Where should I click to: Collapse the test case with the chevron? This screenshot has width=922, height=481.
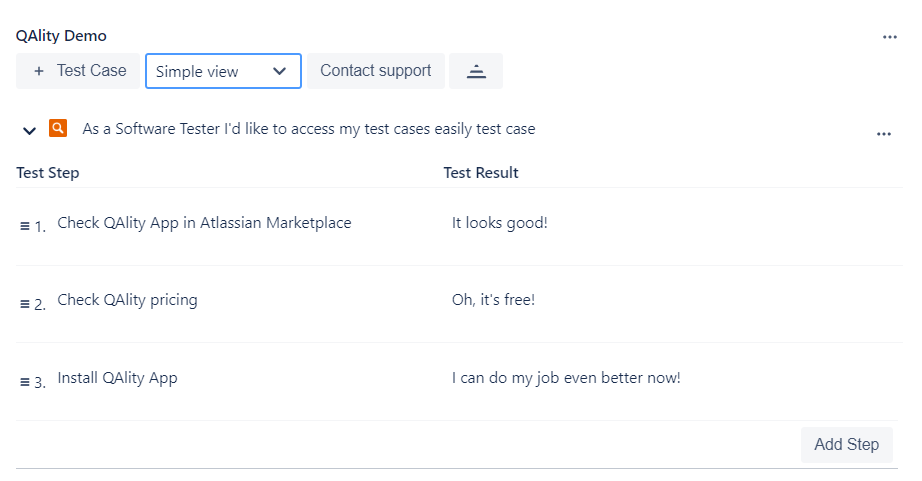[x=29, y=131]
